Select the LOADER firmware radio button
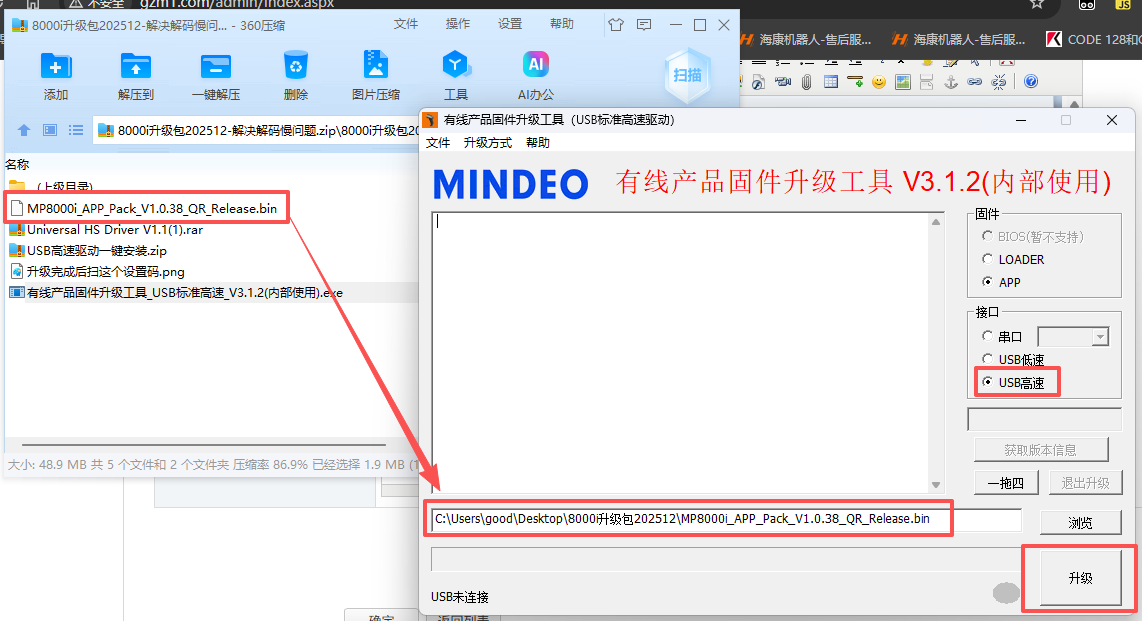Viewport: 1142px width, 621px height. click(988, 259)
